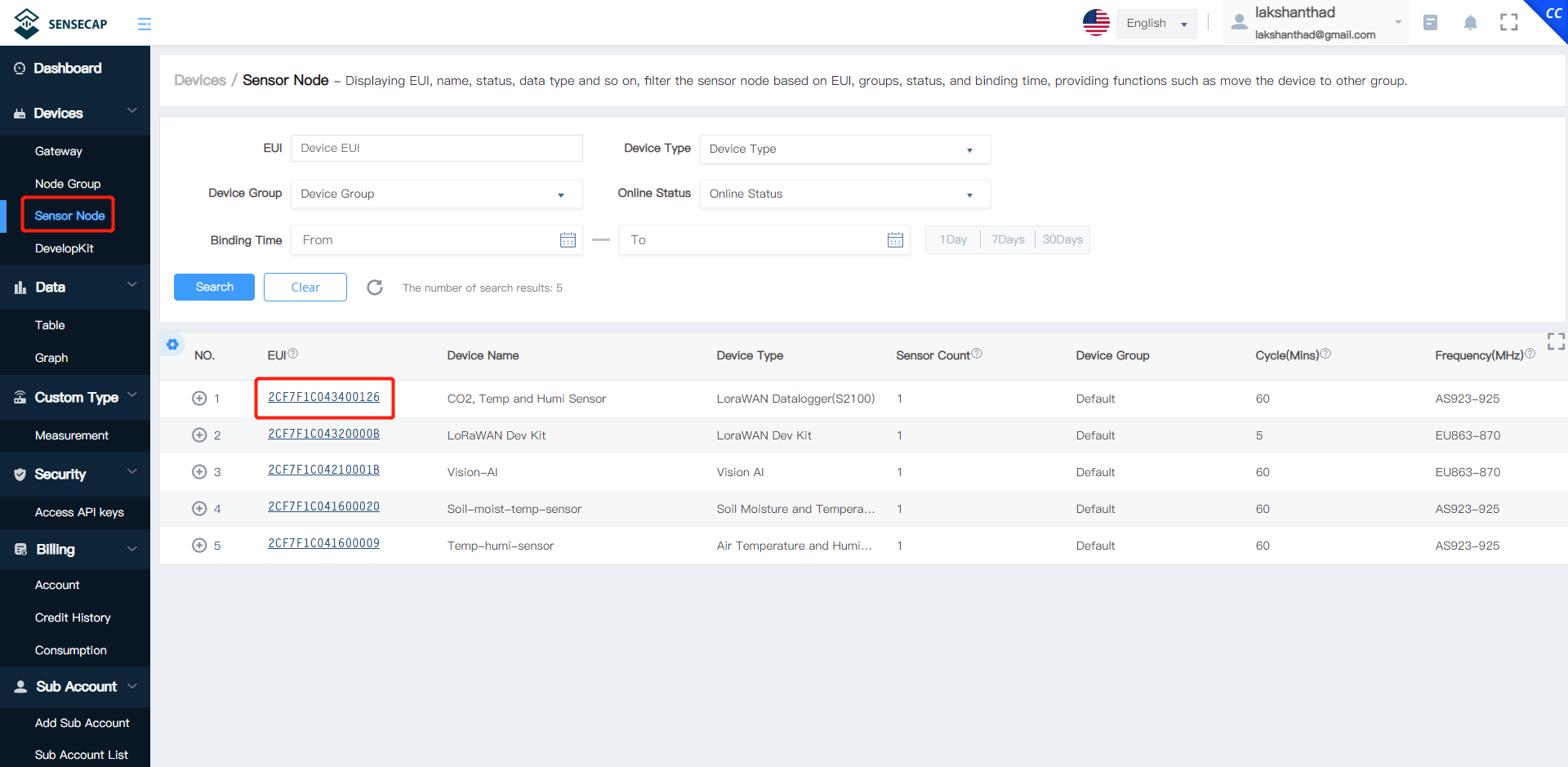Toggle fullscreen icon in top header
The height and width of the screenshot is (767, 1568).
pos(1509,23)
